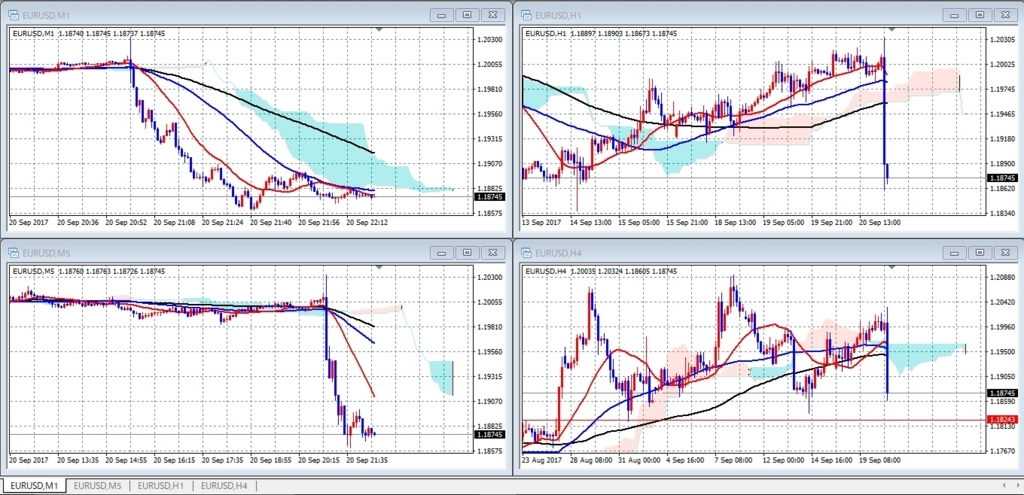1024x495 pixels.
Task: Switch to the EURUSD,M1 bottom tab
Action: [34, 485]
